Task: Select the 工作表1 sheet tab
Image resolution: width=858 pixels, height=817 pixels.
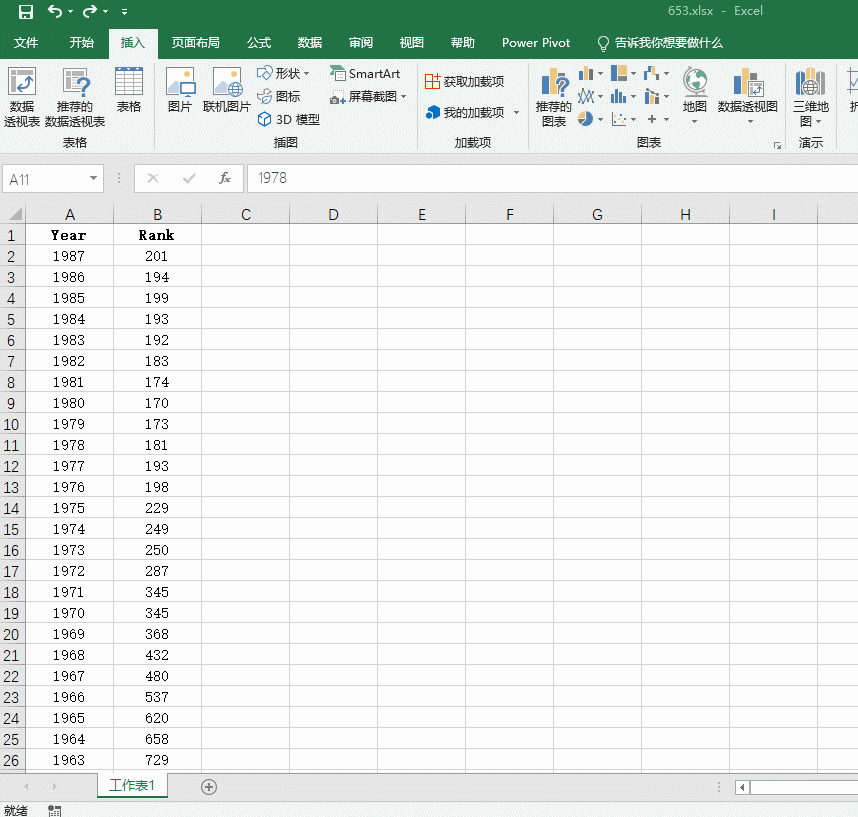Action: [132, 787]
